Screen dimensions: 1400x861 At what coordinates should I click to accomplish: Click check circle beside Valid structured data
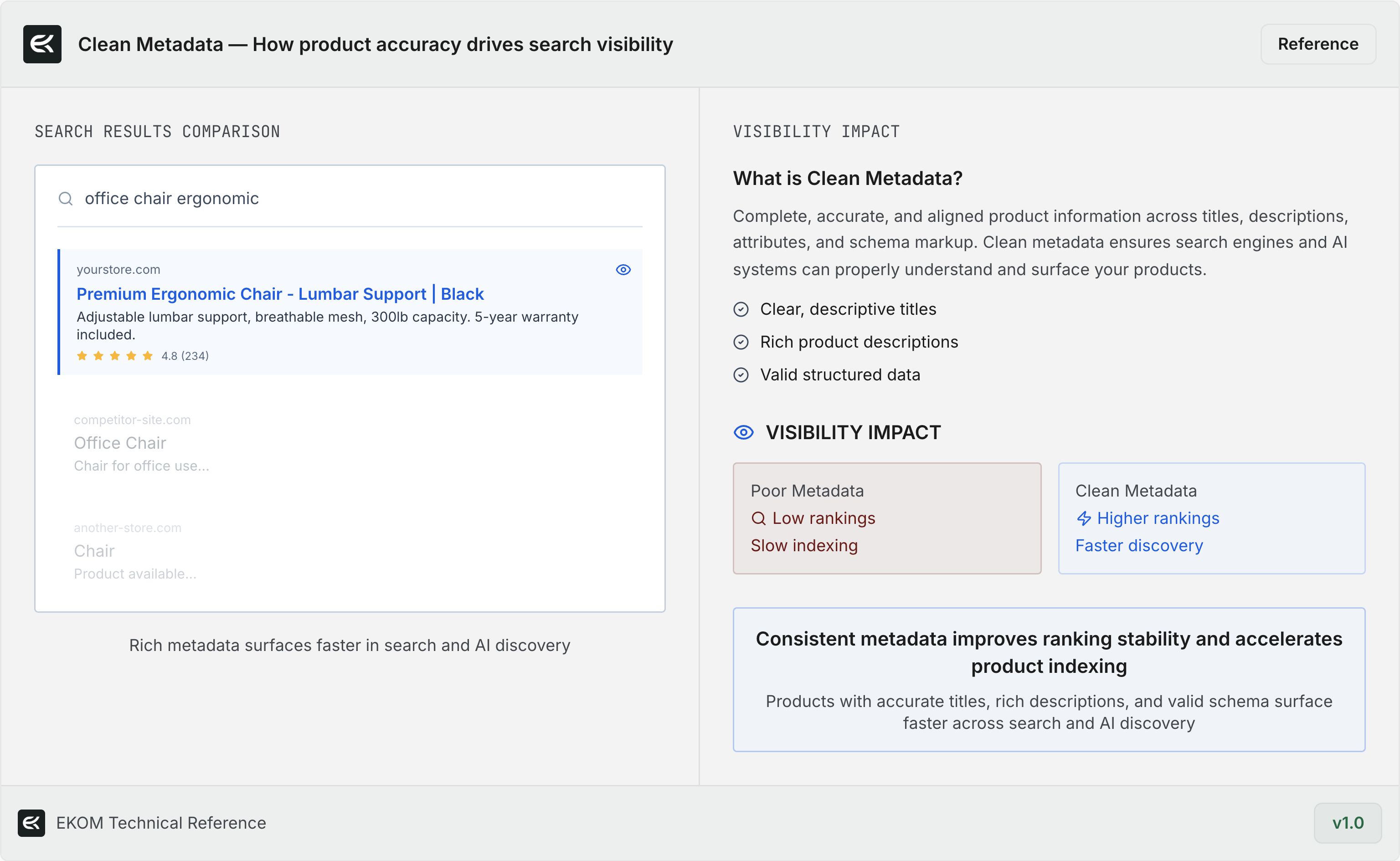point(741,374)
